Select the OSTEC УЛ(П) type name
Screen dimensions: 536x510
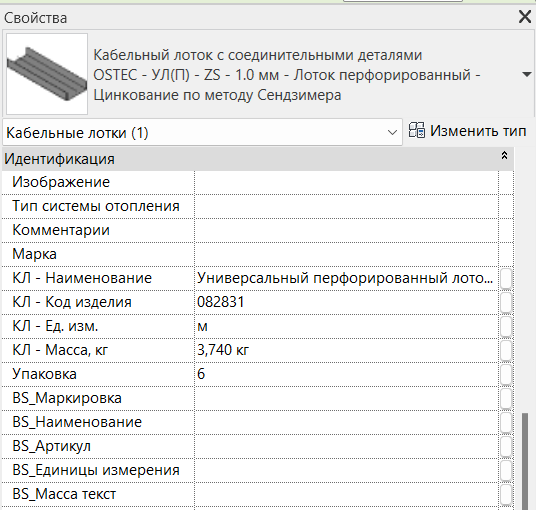[286, 75]
